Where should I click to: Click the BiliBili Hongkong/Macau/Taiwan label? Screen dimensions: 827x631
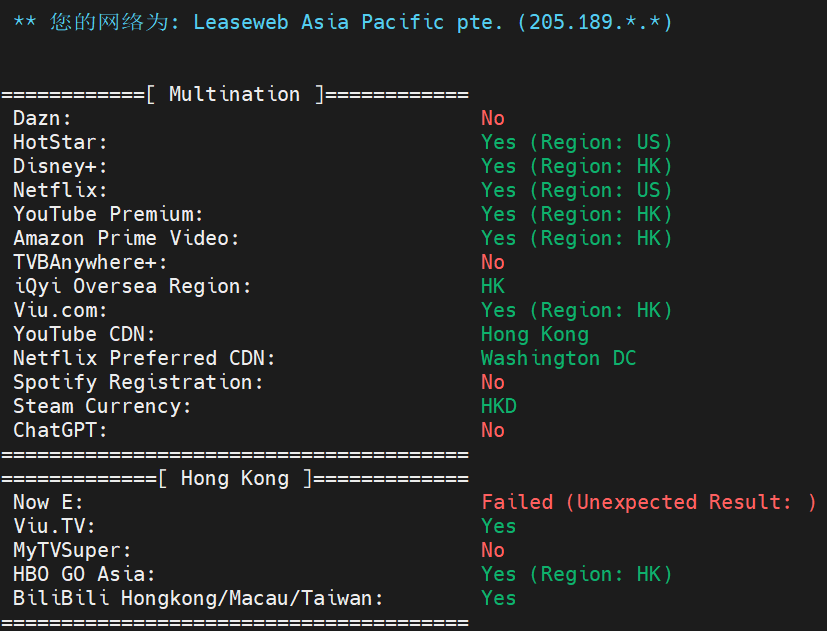tap(198, 599)
